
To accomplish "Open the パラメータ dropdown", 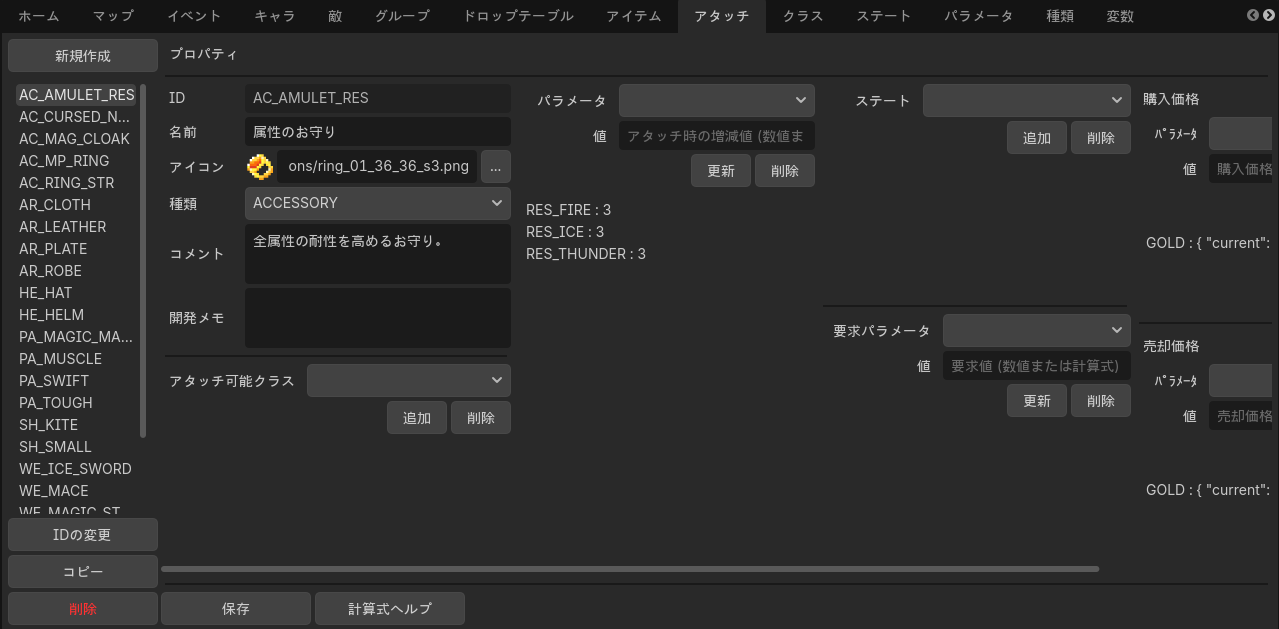I will click(x=717, y=100).
